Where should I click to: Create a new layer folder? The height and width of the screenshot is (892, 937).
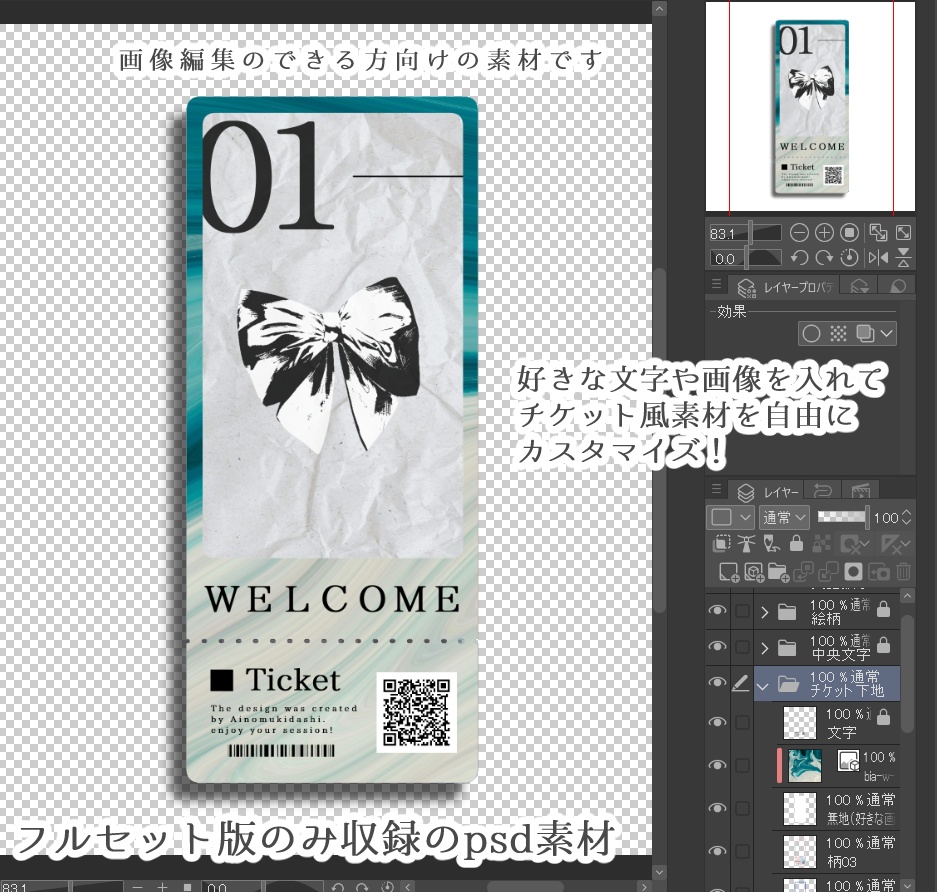(x=778, y=572)
